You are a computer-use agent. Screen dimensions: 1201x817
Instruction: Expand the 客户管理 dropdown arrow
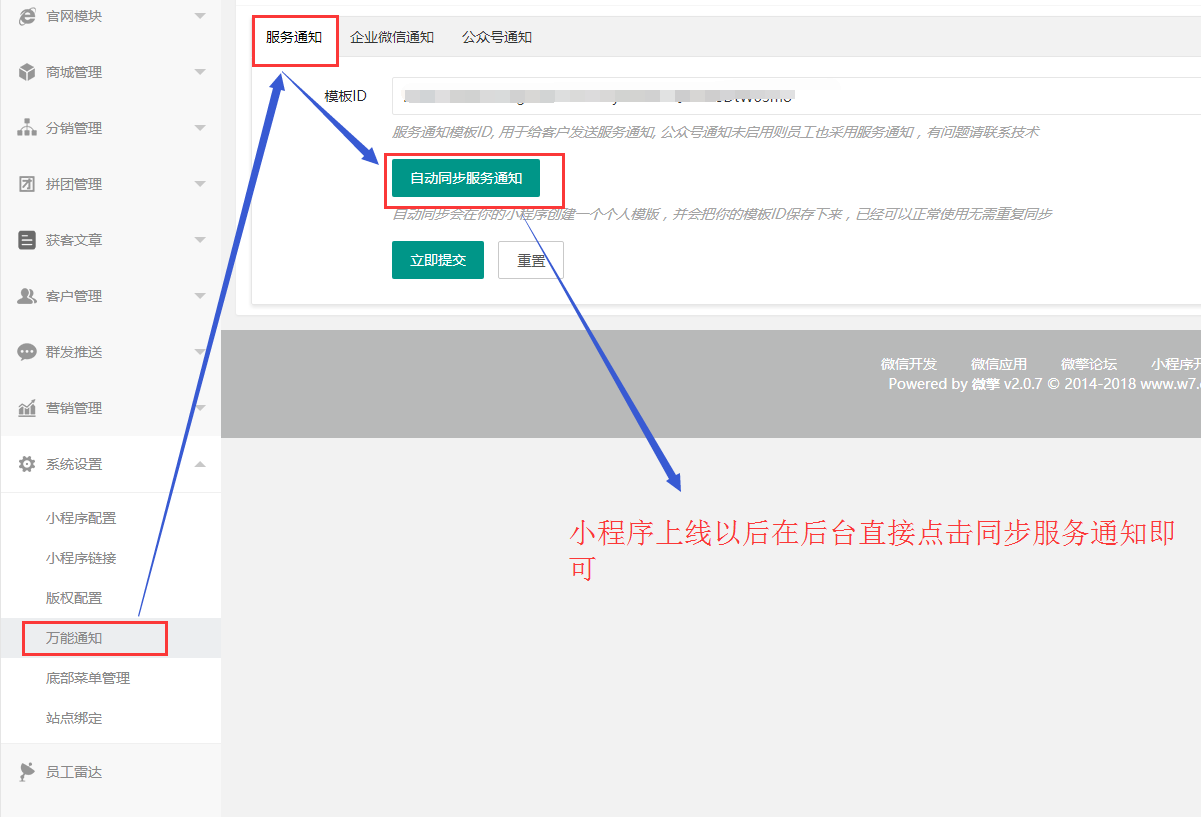point(200,296)
